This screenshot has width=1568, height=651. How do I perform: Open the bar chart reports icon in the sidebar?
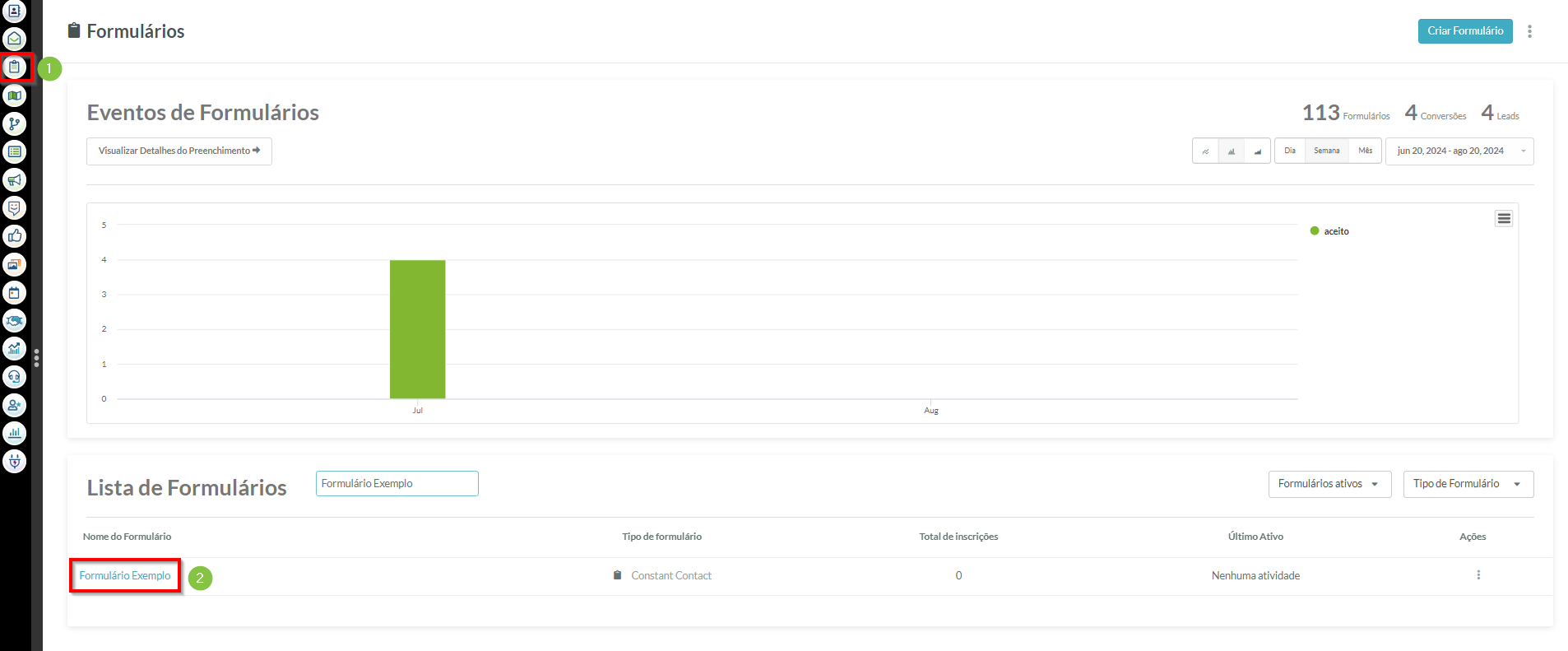[14, 433]
